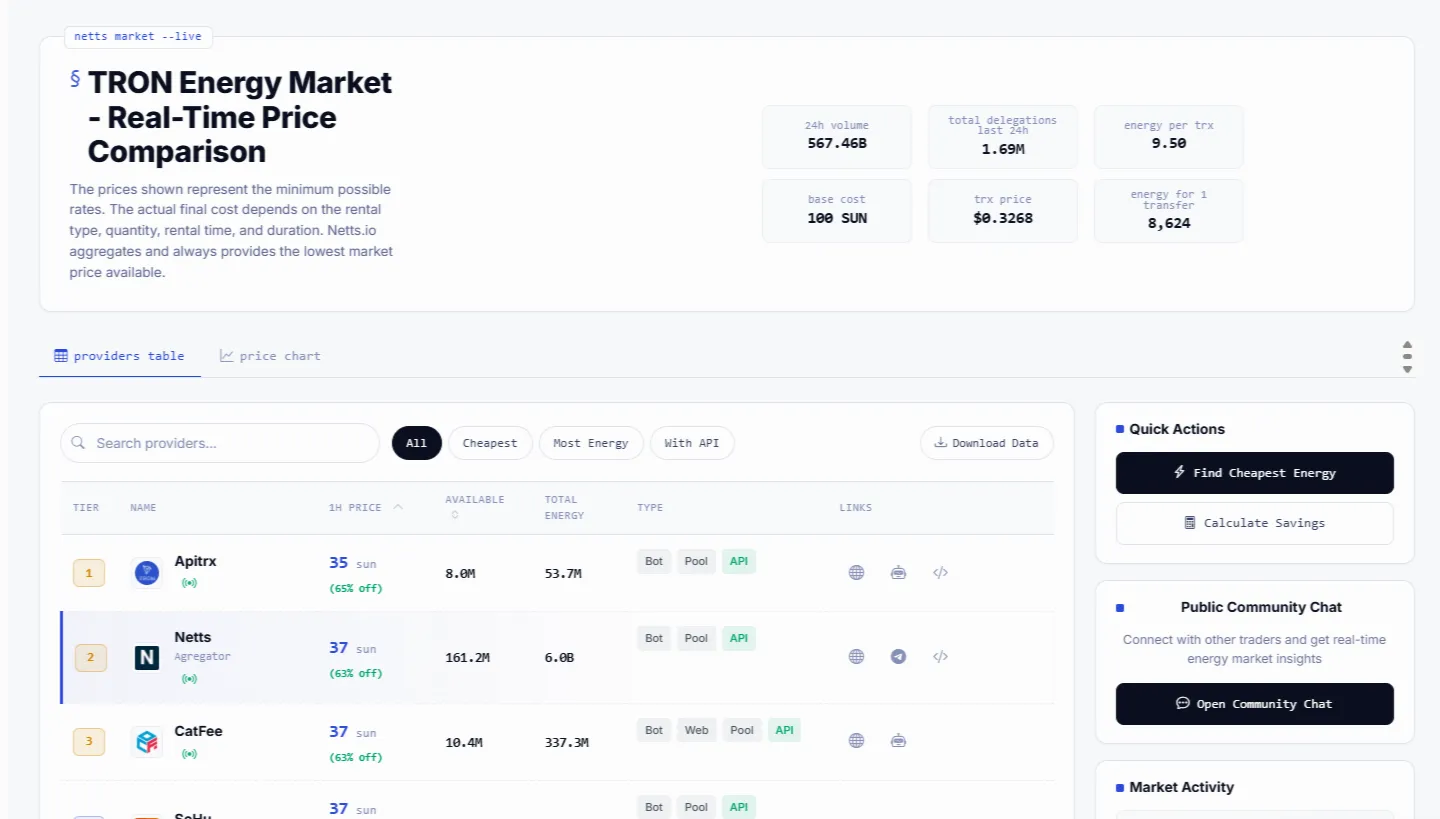Open Netts Telegram icon
Viewport: 1440px width, 819px height.
pyautogui.click(x=898, y=657)
